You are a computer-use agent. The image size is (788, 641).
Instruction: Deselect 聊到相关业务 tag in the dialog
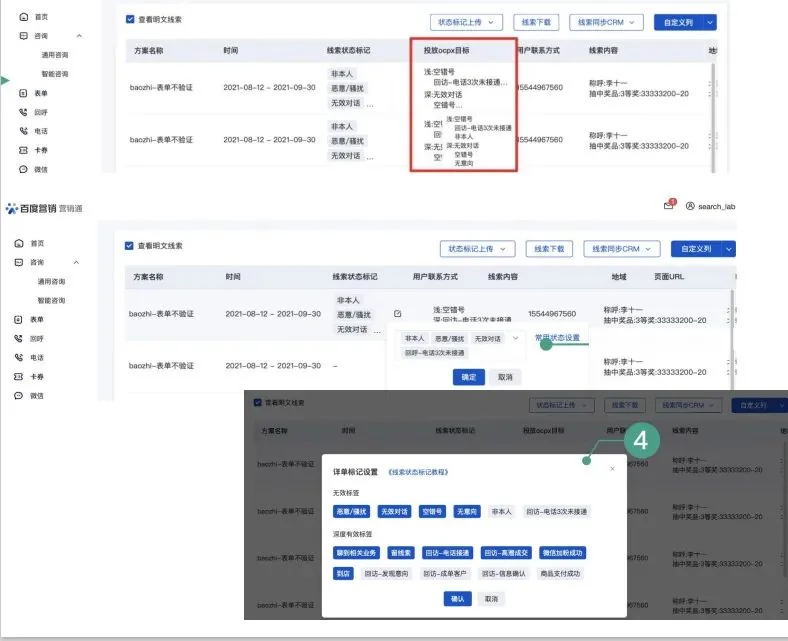tap(356, 553)
